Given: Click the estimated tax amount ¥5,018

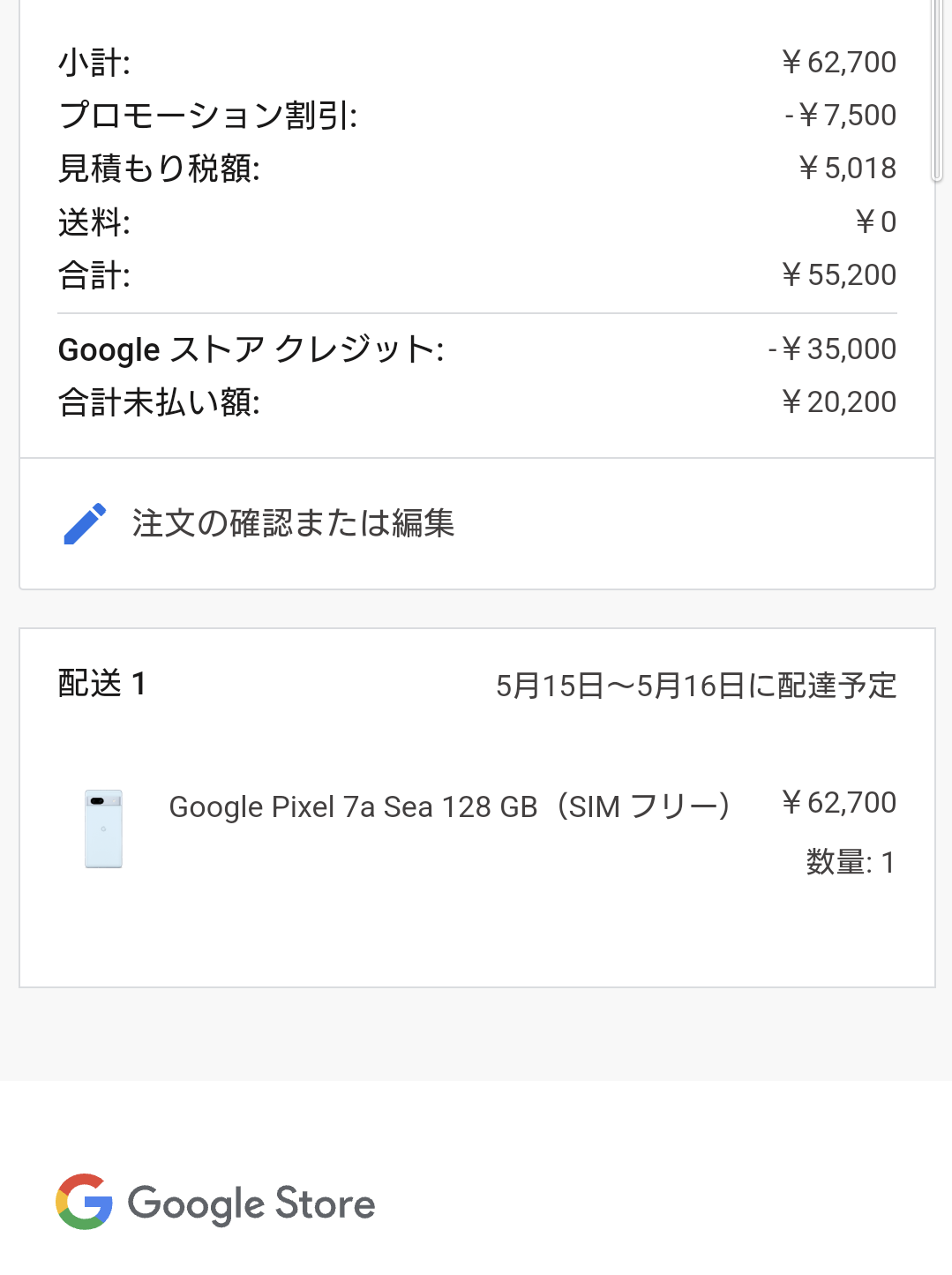Looking at the screenshot, I should pyautogui.click(x=847, y=169).
